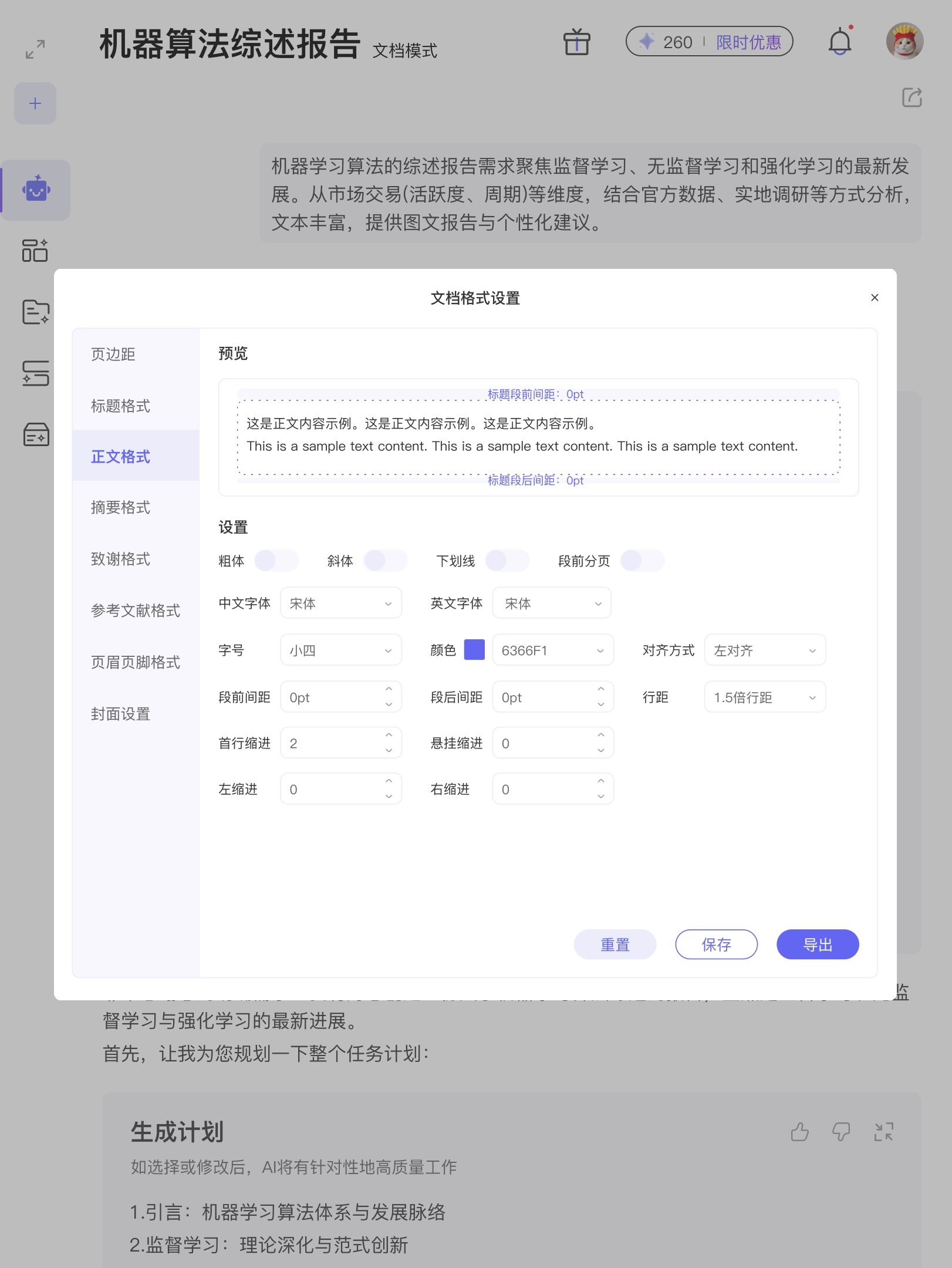Open the 中文字体 font dropdown
The height and width of the screenshot is (1268, 952).
[340, 603]
